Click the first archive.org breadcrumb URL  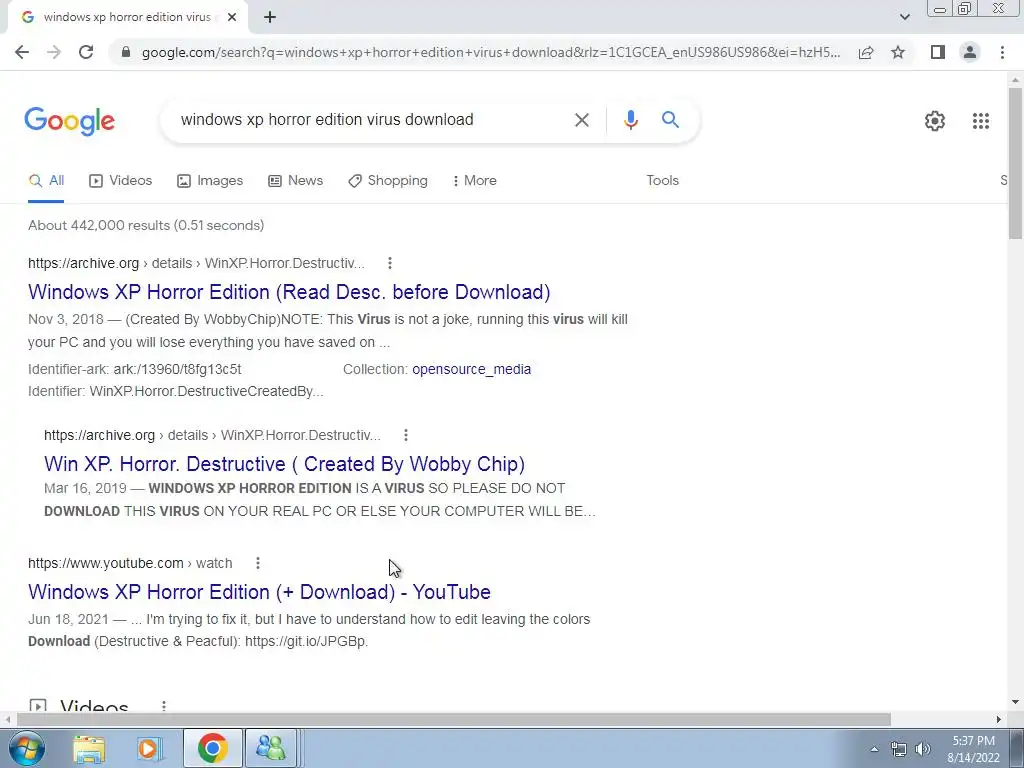(x=197, y=263)
